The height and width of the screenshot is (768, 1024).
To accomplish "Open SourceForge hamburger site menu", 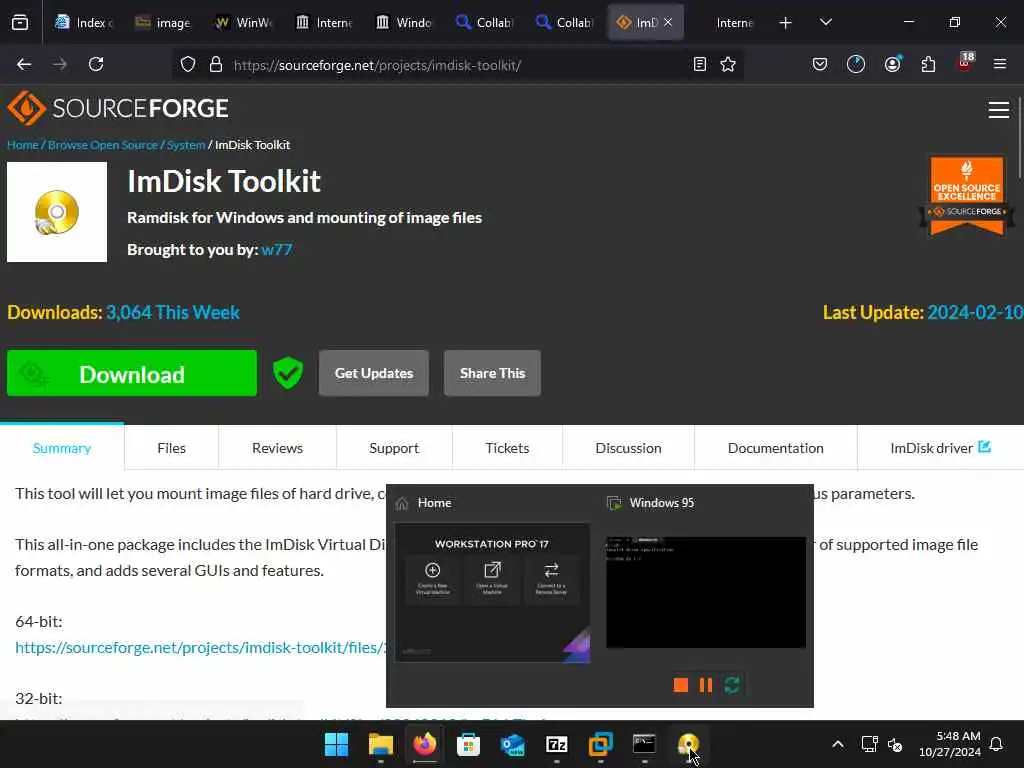I will 999,110.
